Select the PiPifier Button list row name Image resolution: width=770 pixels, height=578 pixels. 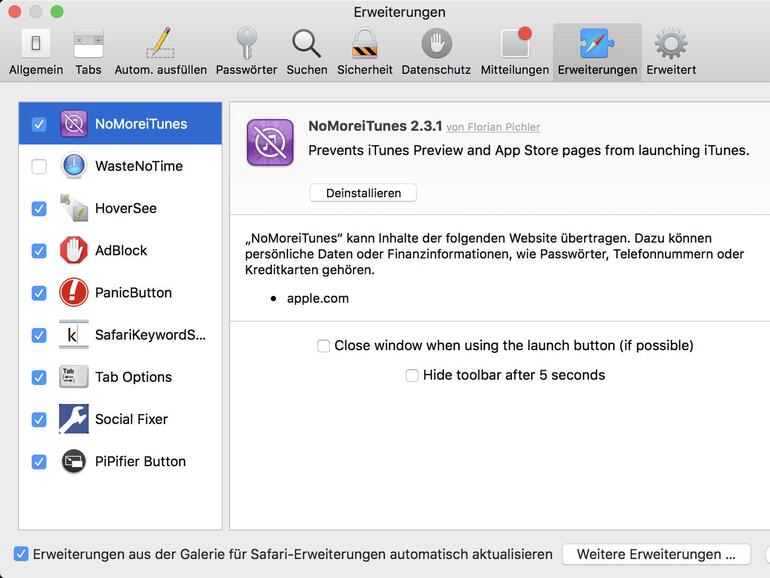tap(140, 462)
